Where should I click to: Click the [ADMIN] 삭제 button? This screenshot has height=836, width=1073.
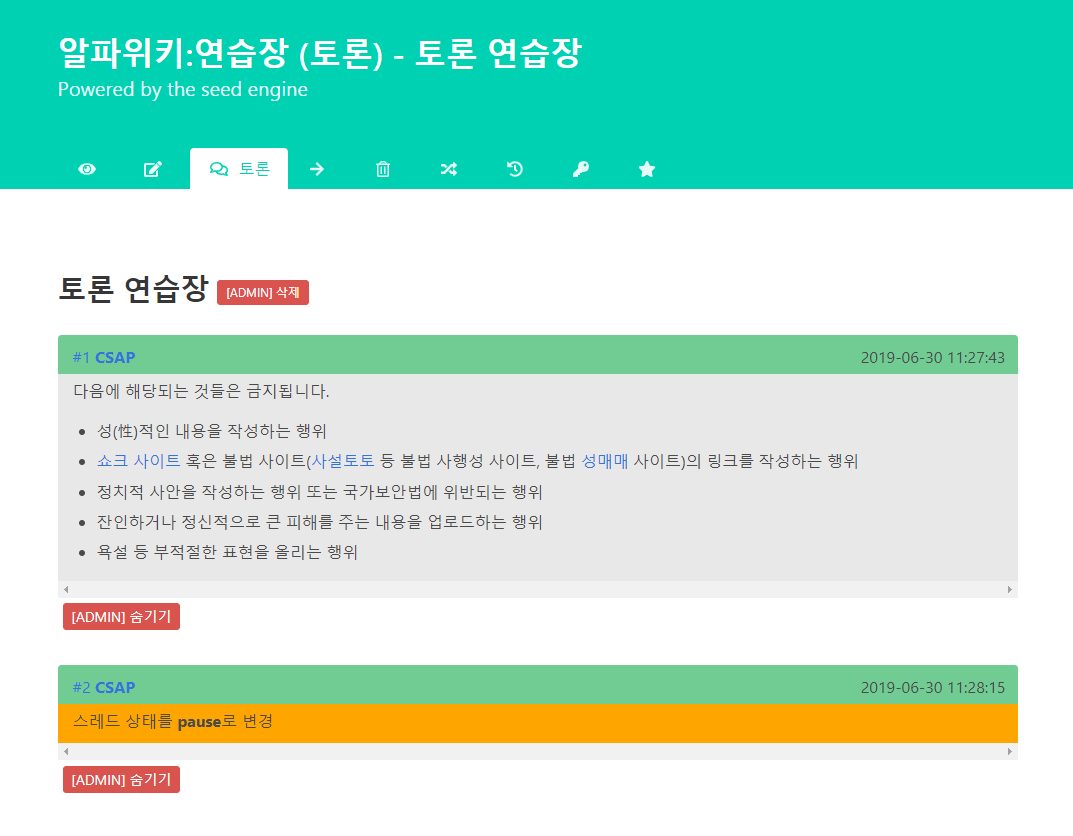(x=263, y=292)
